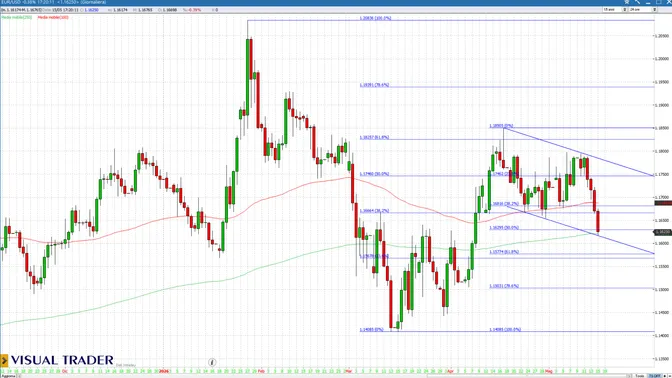Minimize the chart window

tap(648, 2)
